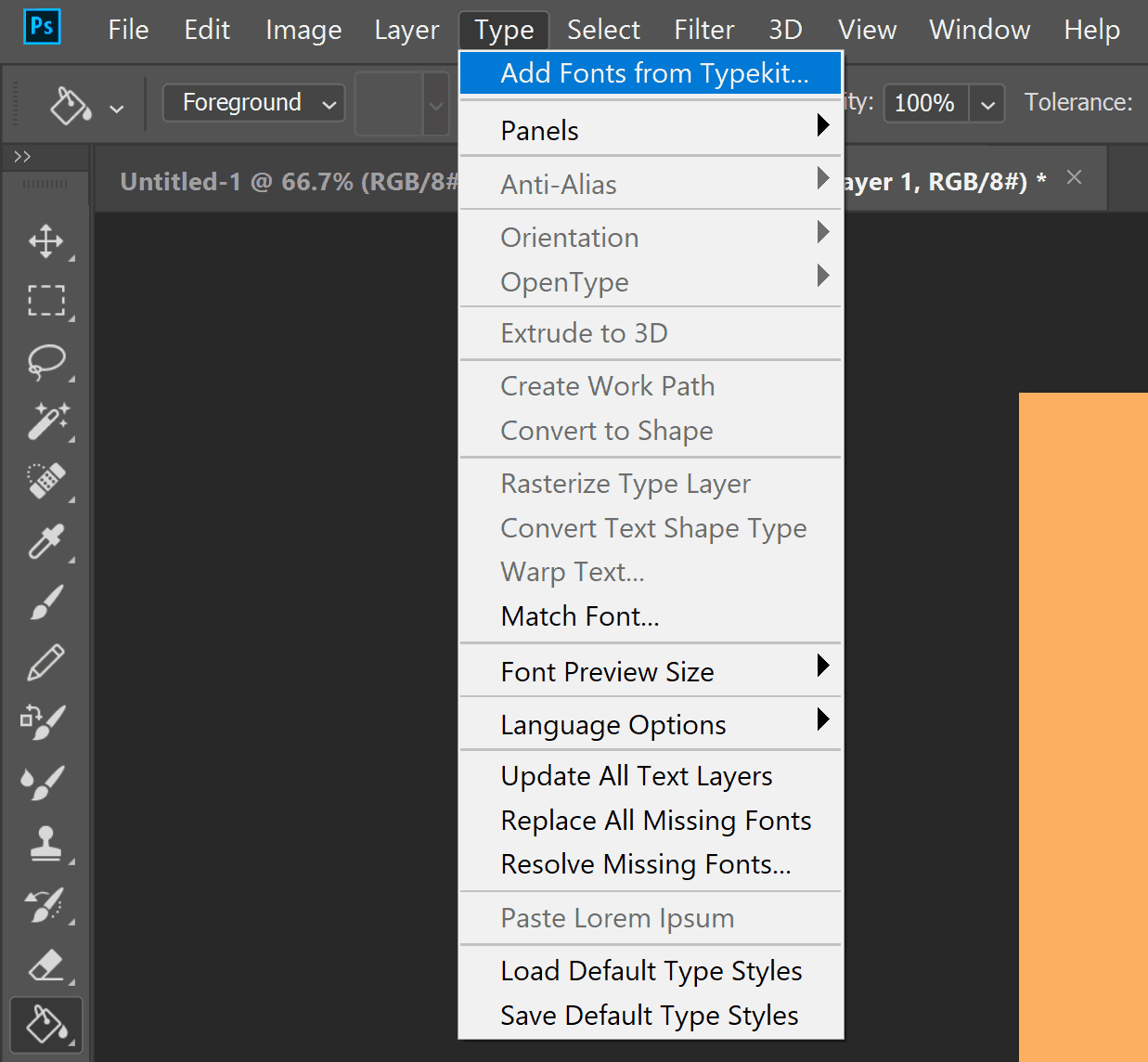1148x1062 pixels.
Task: Open the Filter menu
Action: [704, 30]
